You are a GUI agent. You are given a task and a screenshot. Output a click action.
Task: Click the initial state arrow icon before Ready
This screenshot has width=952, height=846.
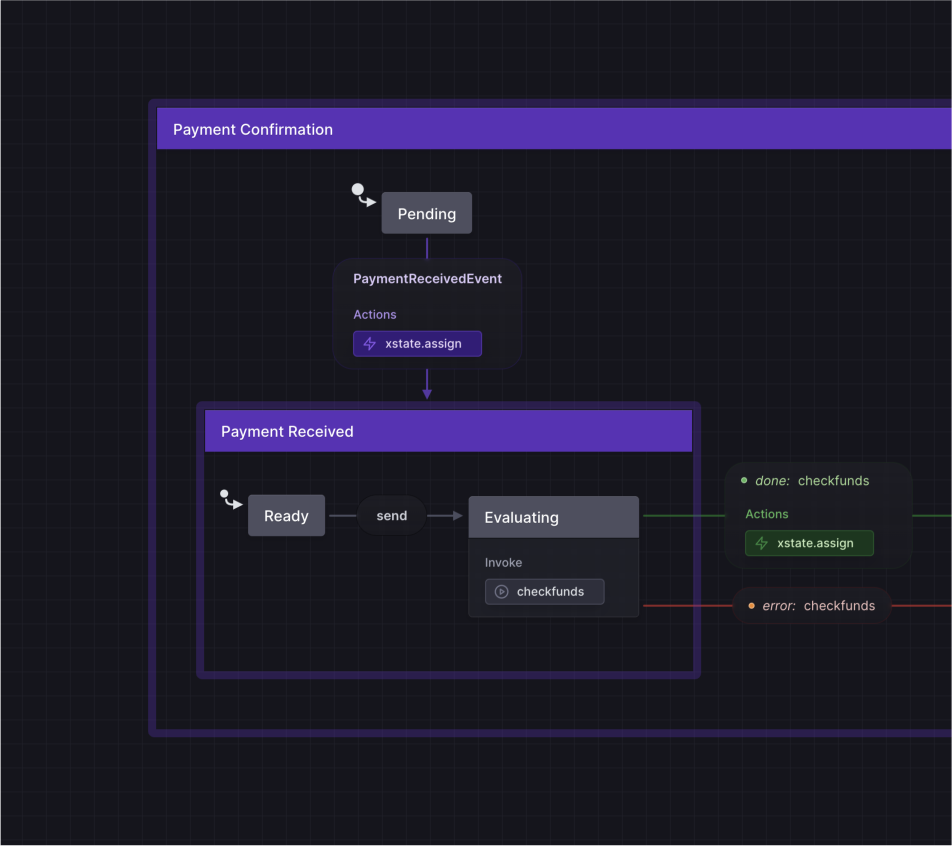click(230, 499)
